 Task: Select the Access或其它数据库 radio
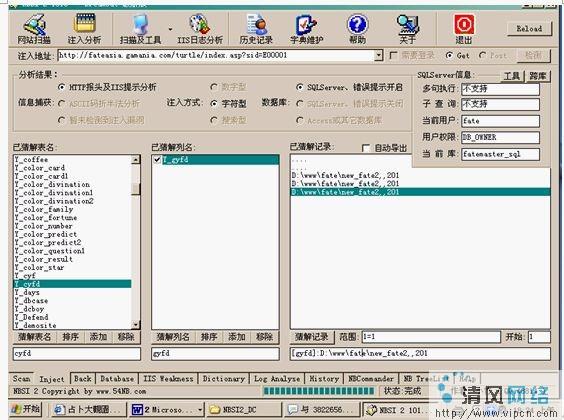(x=300, y=120)
